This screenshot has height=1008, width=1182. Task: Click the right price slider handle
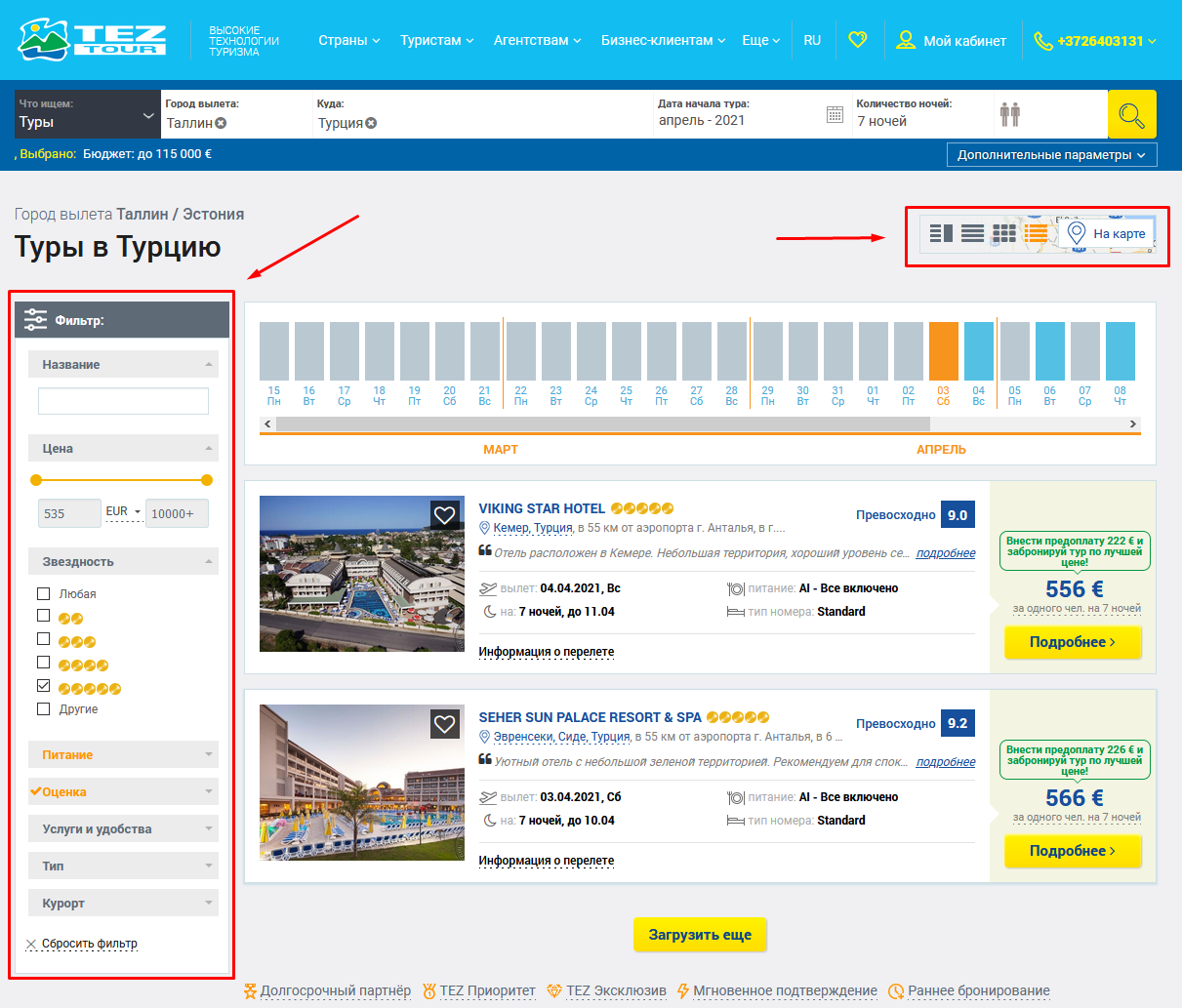point(207,480)
